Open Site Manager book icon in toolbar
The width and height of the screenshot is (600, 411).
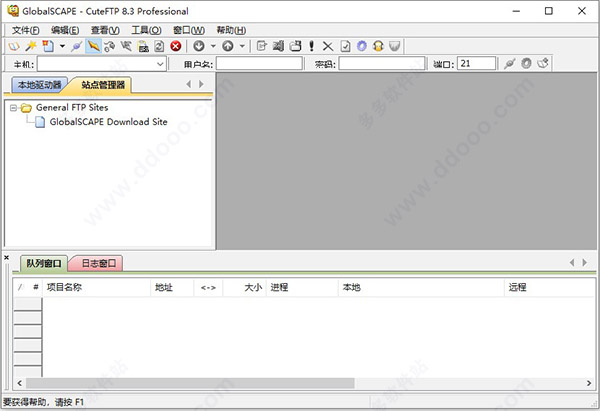pos(14,46)
